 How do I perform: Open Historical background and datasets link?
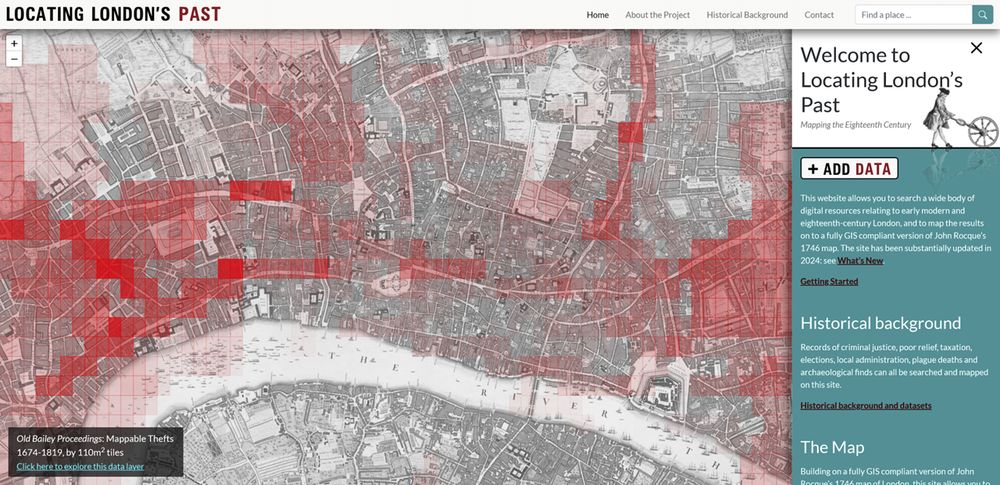click(865, 405)
